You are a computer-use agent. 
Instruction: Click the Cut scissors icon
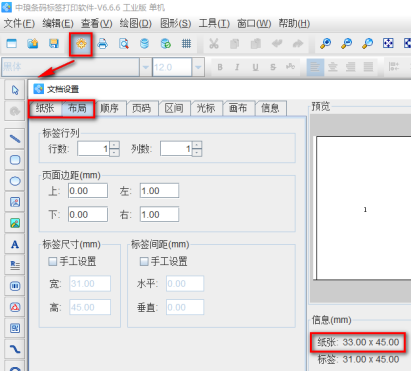click(214, 43)
